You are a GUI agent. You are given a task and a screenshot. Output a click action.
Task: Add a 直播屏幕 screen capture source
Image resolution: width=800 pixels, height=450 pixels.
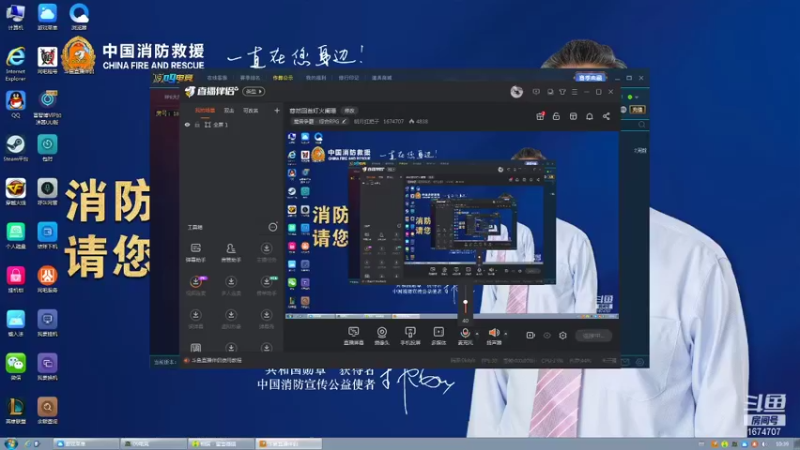pyautogui.click(x=353, y=336)
